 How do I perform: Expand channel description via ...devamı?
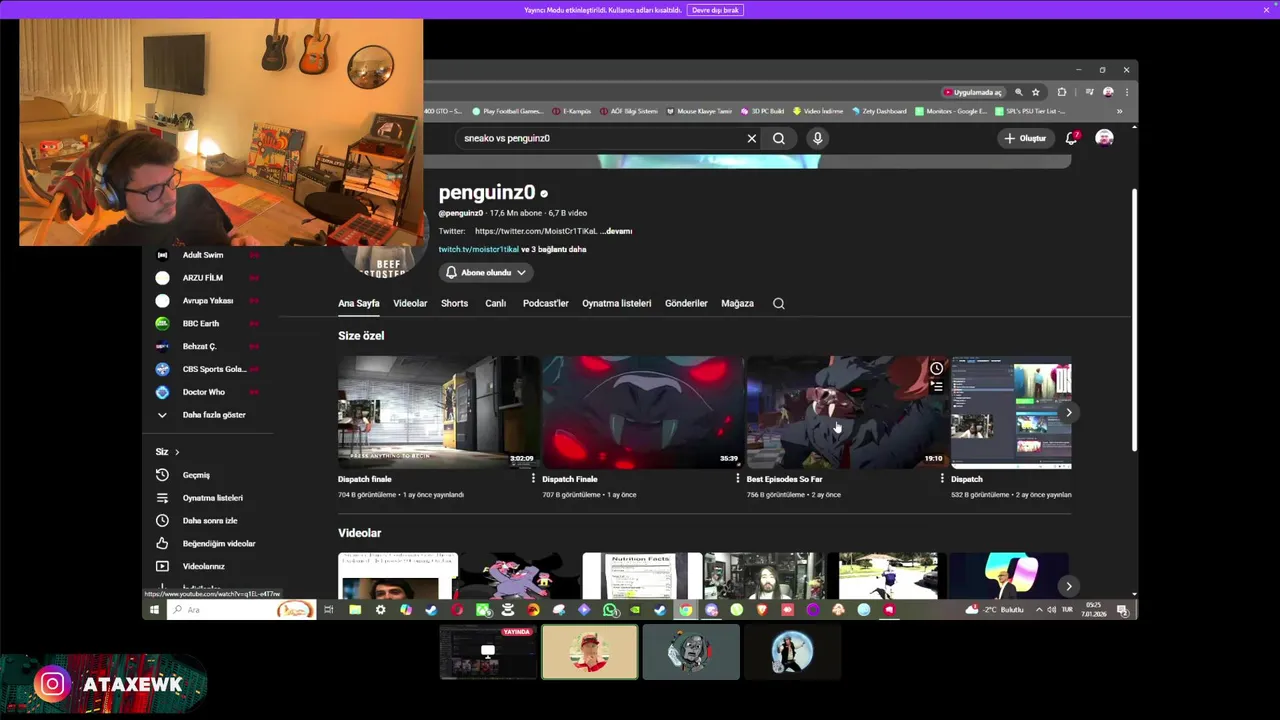616,231
